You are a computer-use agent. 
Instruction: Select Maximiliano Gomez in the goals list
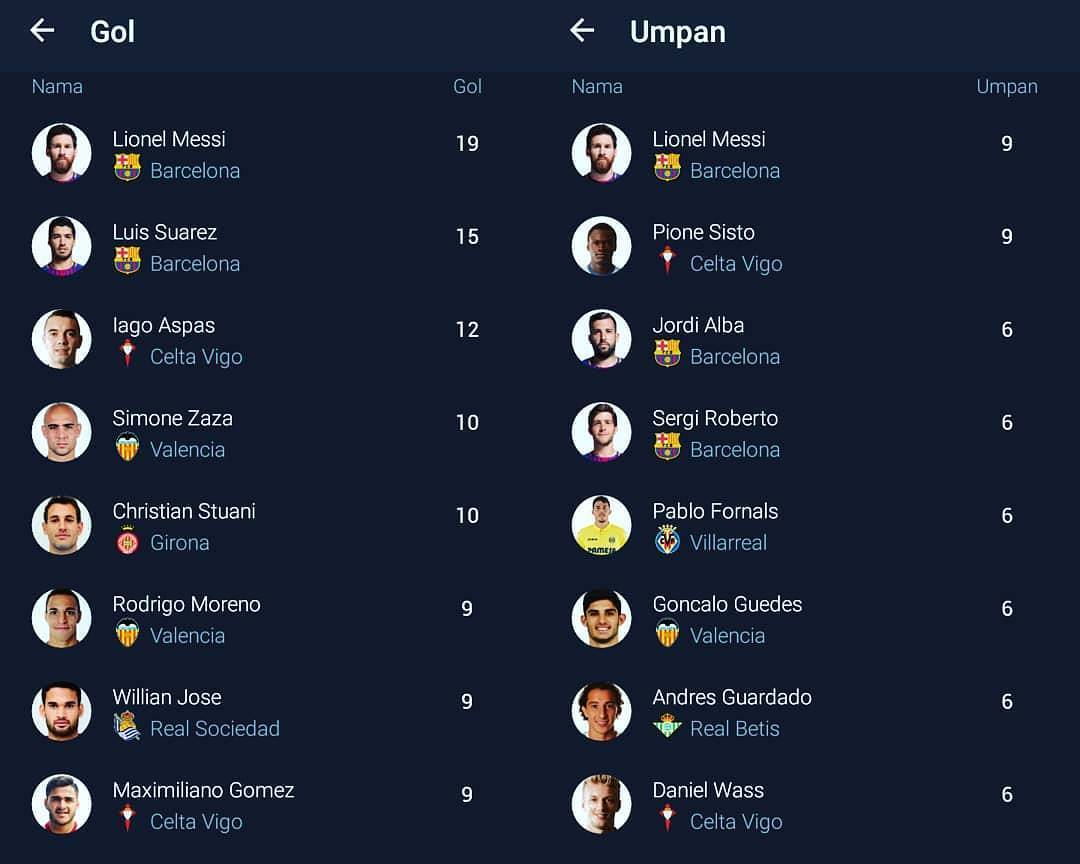[x=256, y=804]
